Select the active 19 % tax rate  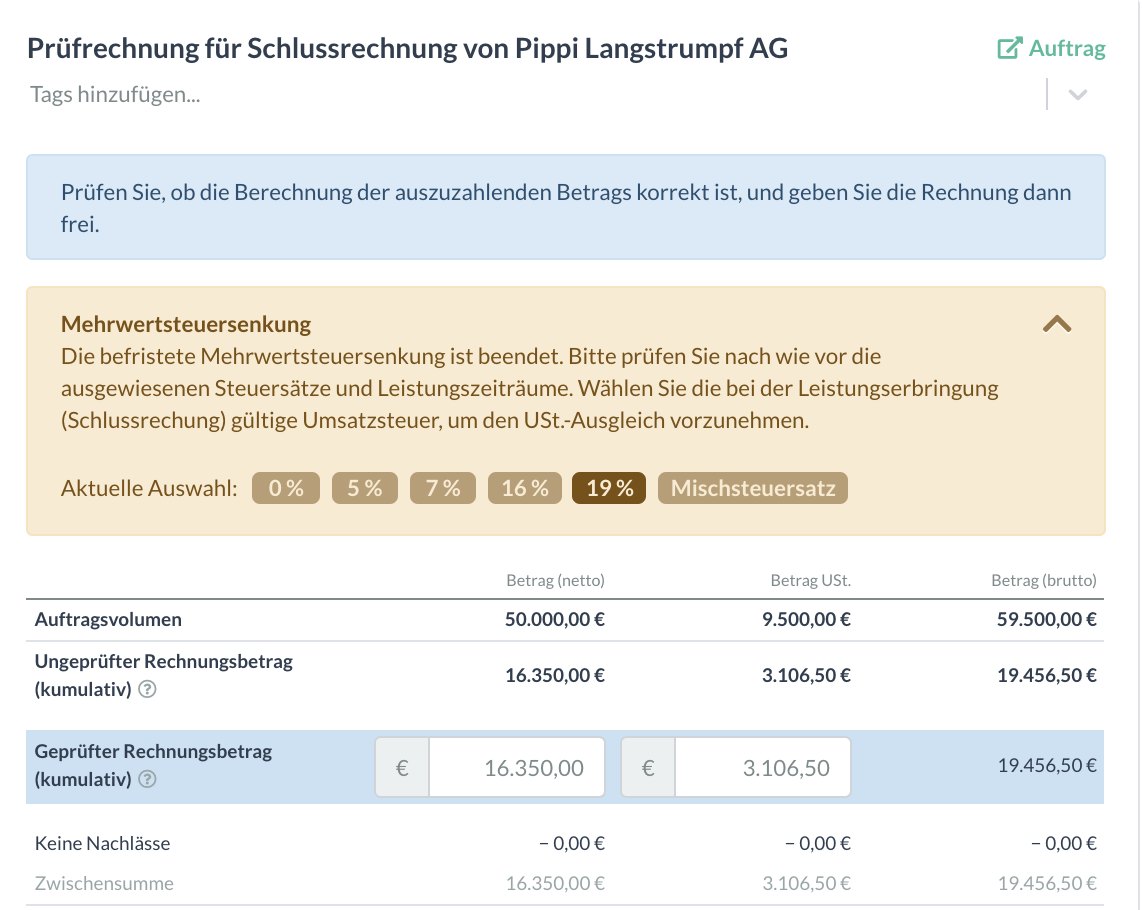610,488
